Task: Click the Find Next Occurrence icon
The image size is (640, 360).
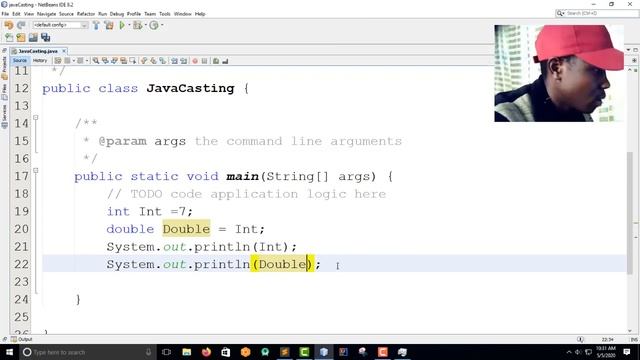Action: [x=114, y=61]
